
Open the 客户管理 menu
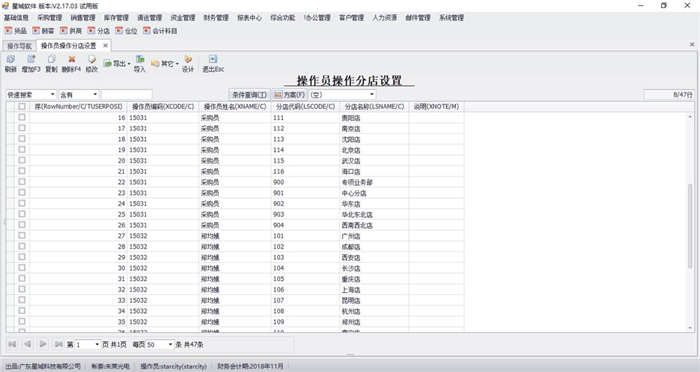click(x=351, y=18)
